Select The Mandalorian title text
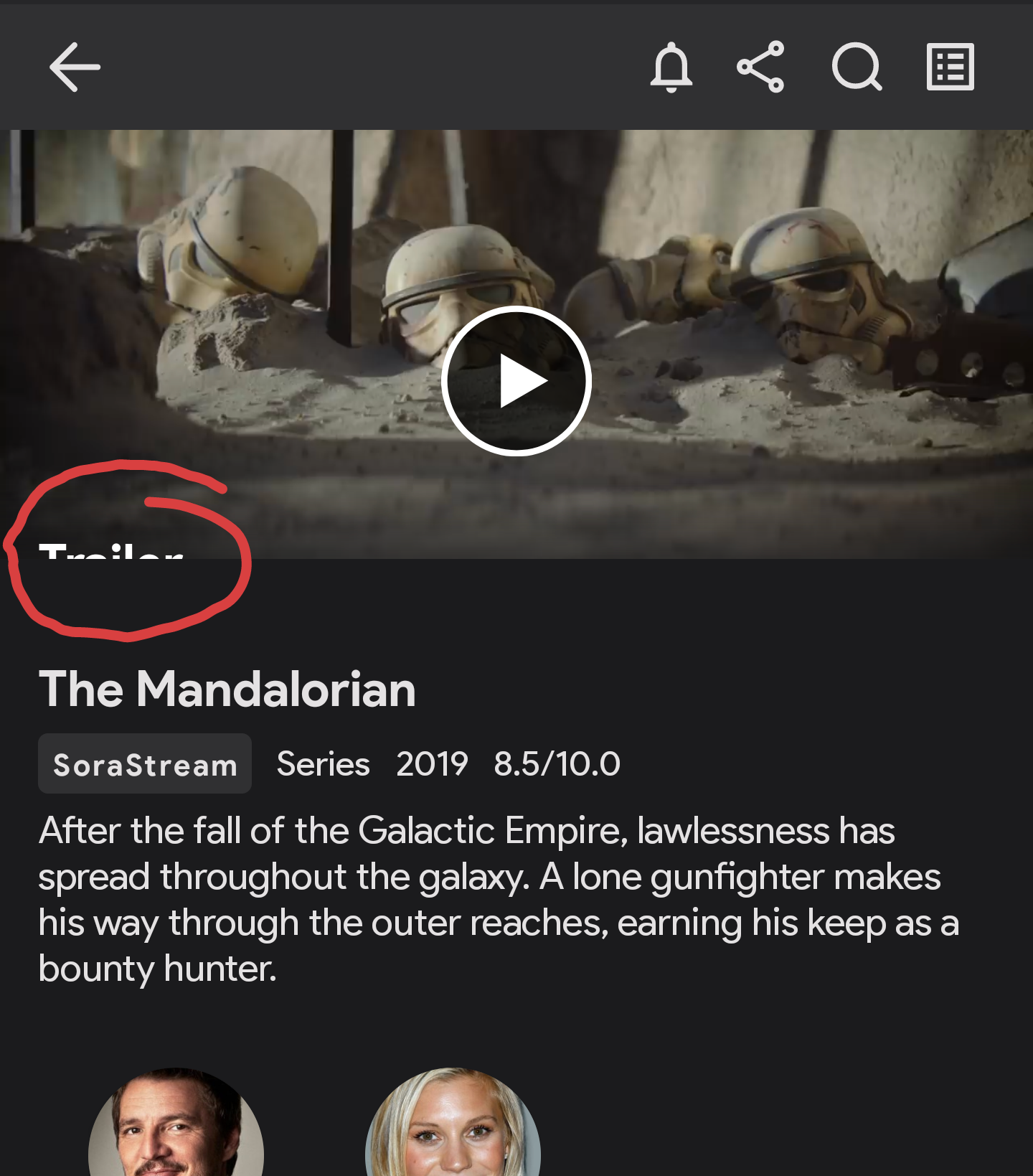 point(227,689)
